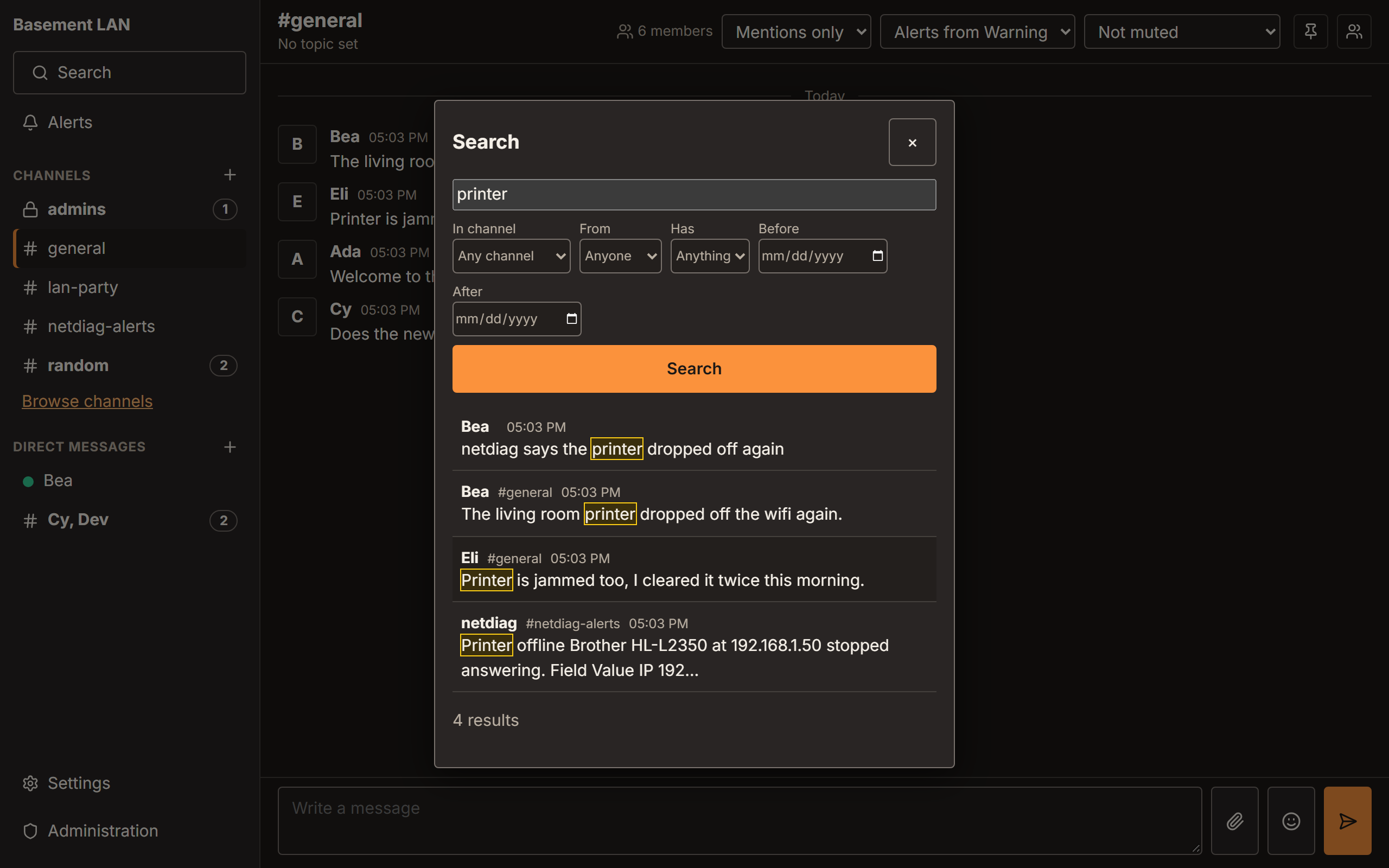
Task: Open result 'The living room printer dropped off'
Action: click(694, 503)
